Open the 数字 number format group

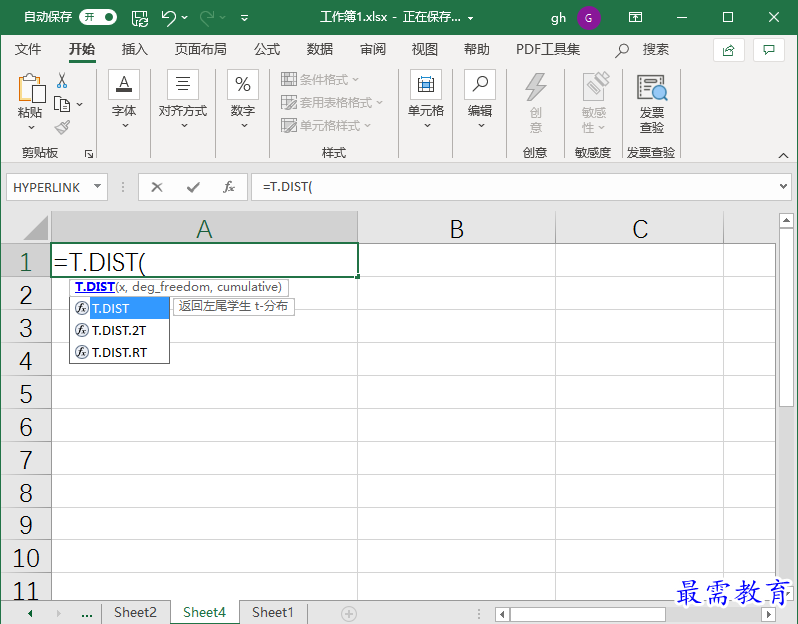pos(243,100)
